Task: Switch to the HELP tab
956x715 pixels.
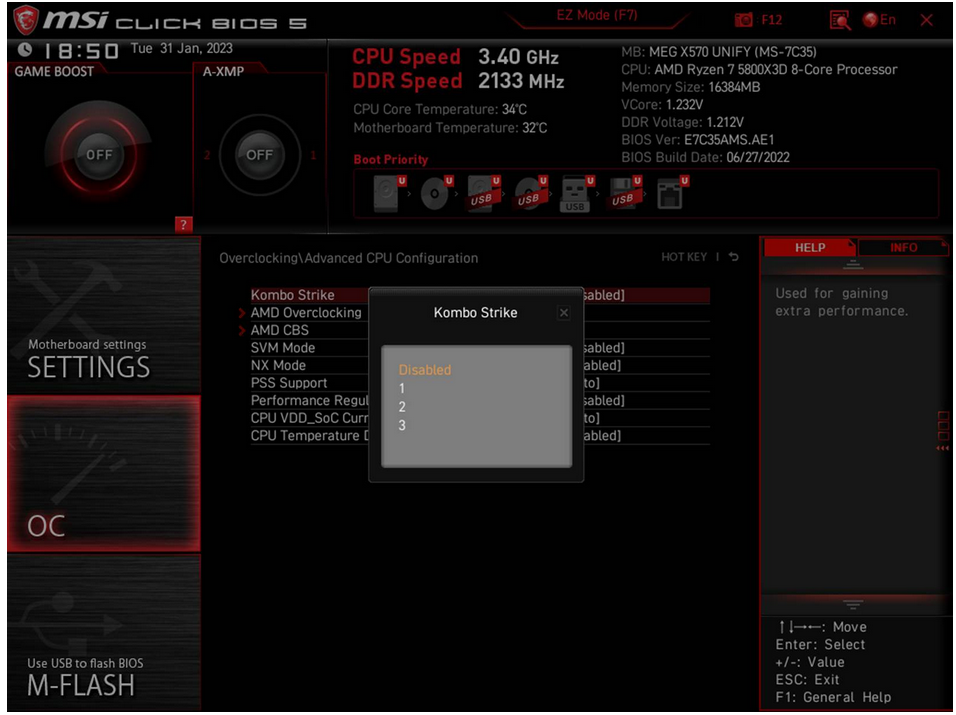Action: (x=810, y=247)
